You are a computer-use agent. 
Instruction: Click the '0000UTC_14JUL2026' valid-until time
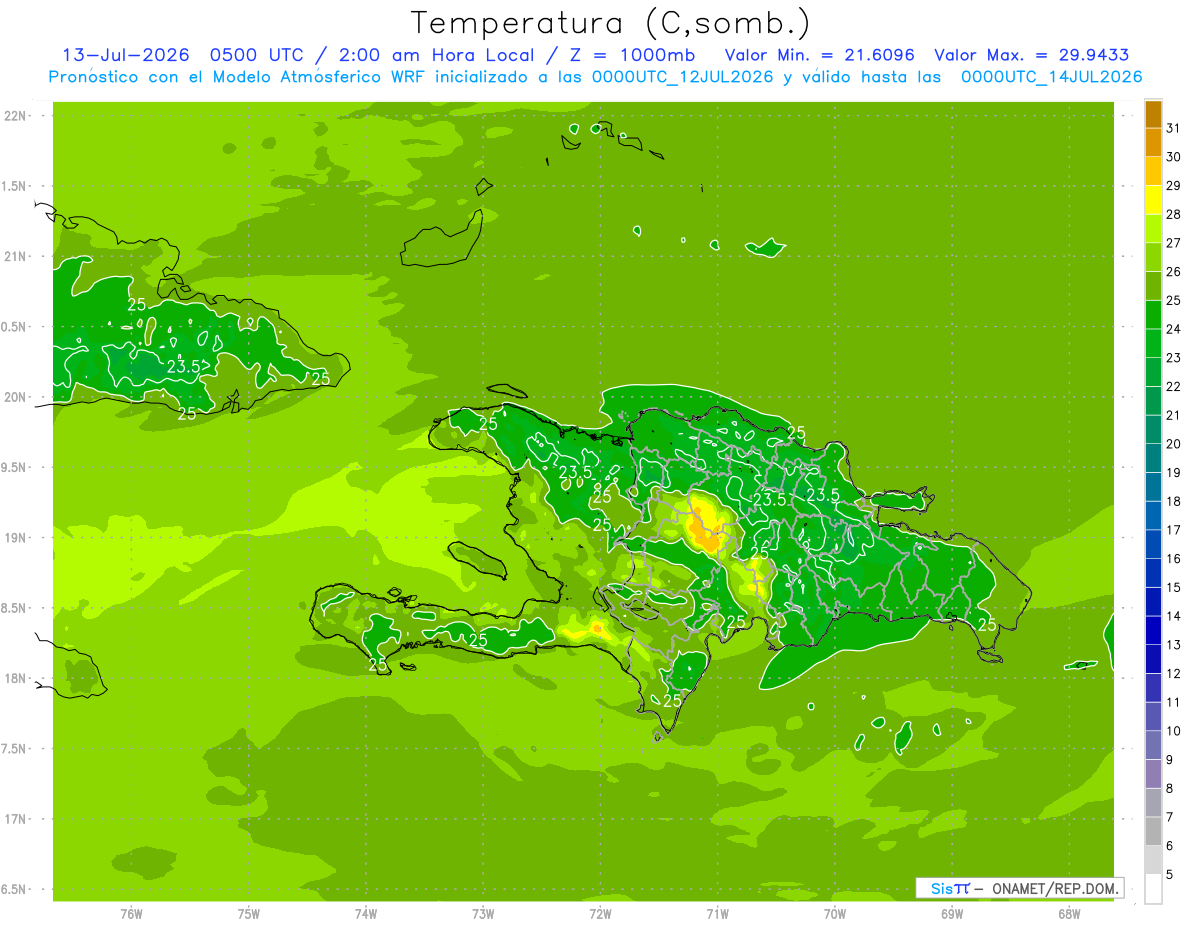coord(1052,77)
